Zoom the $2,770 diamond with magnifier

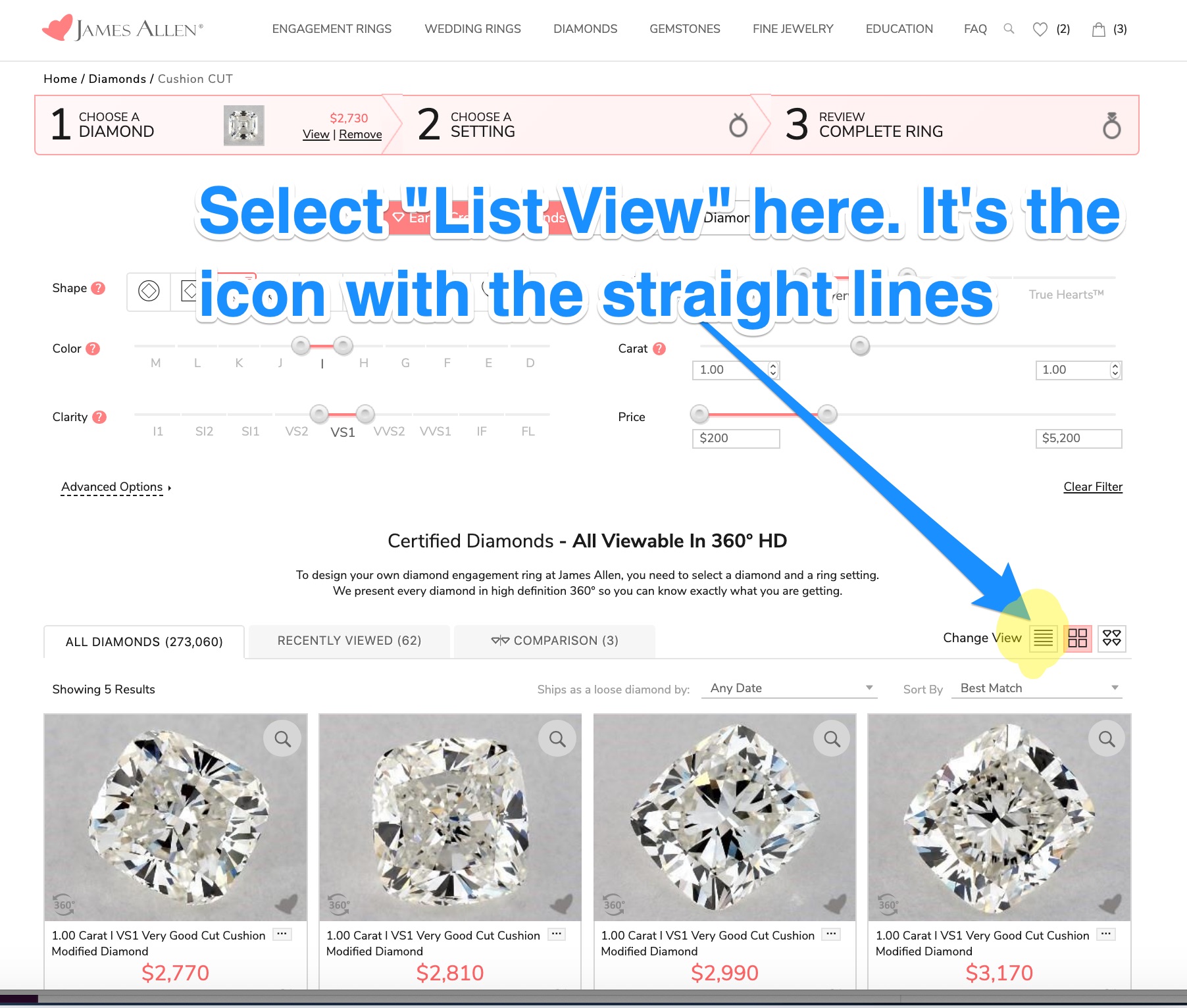pos(282,739)
